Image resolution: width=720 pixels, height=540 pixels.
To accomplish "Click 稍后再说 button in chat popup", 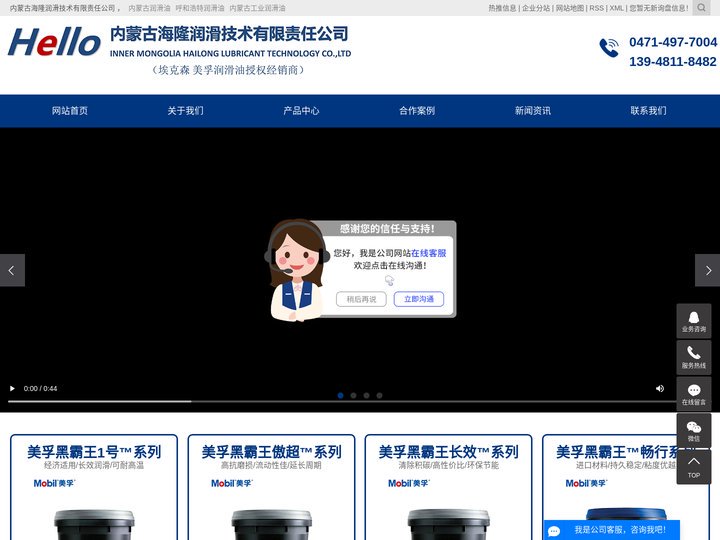I will coord(361,299).
